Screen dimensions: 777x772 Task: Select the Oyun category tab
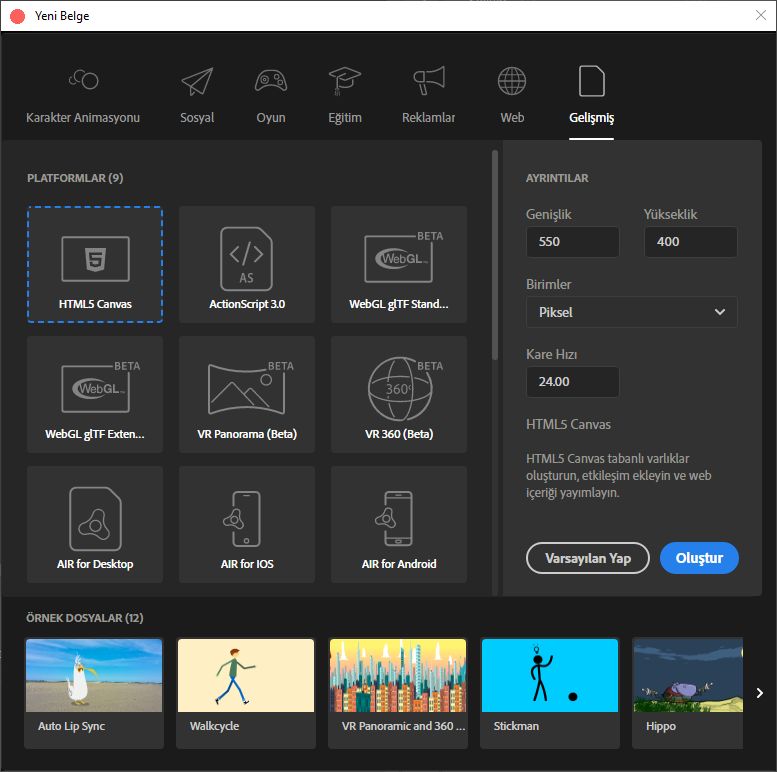tap(271, 96)
